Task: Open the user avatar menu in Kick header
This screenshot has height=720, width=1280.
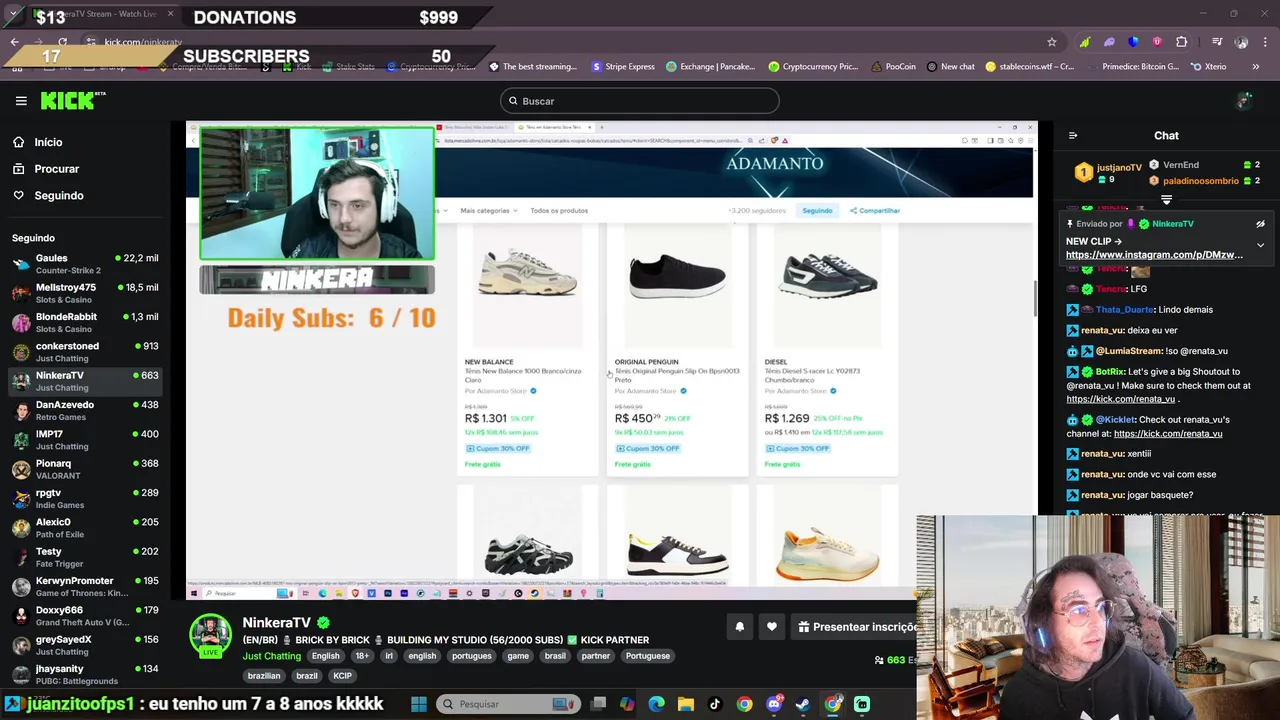Action: pyautogui.click(x=1244, y=101)
